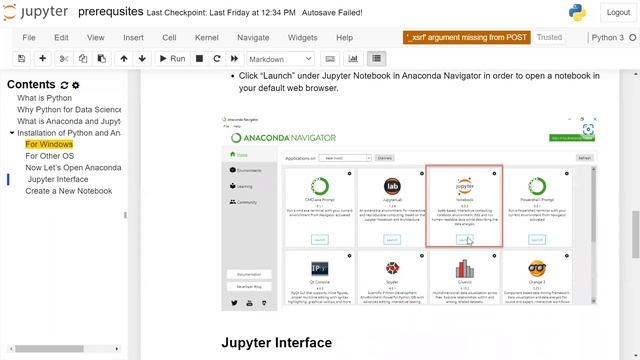Click the bar chart toolbar icon
Viewport: 640px width, 360px height.
coord(353,59)
